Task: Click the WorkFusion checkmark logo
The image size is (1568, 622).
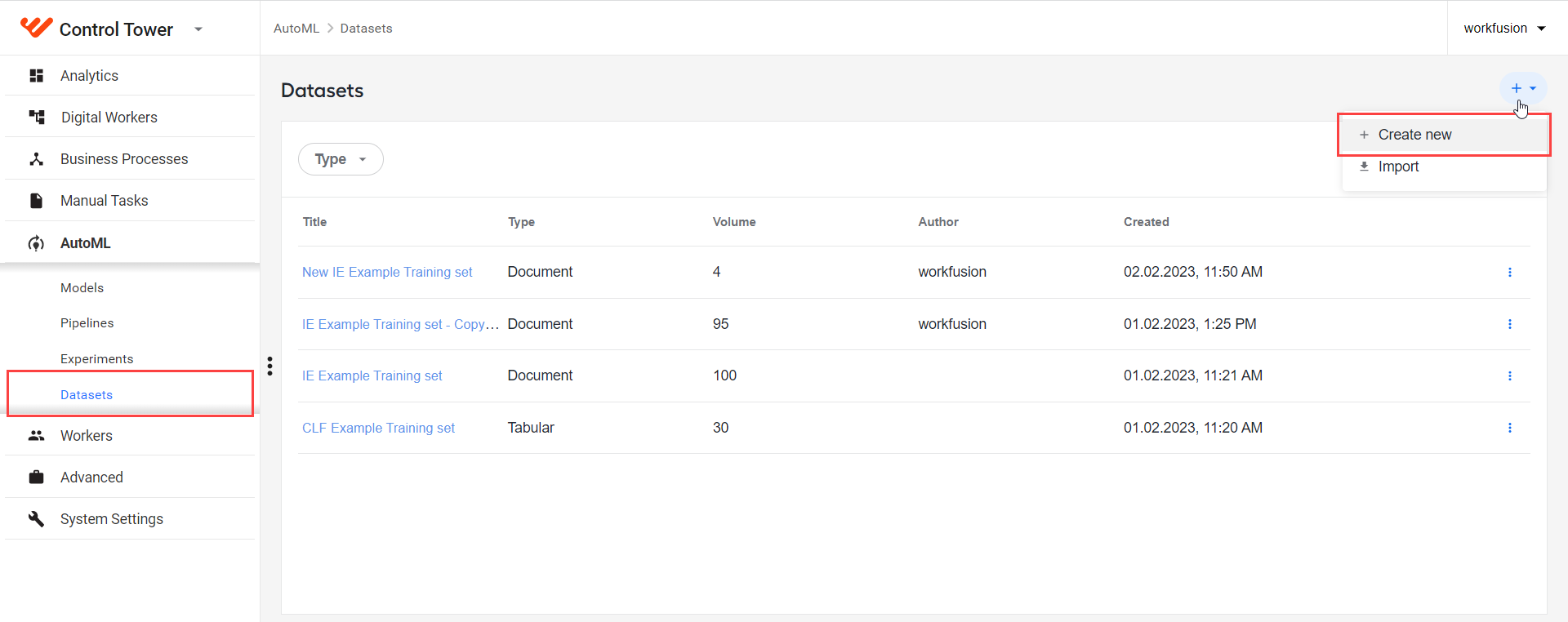Action: click(36, 28)
